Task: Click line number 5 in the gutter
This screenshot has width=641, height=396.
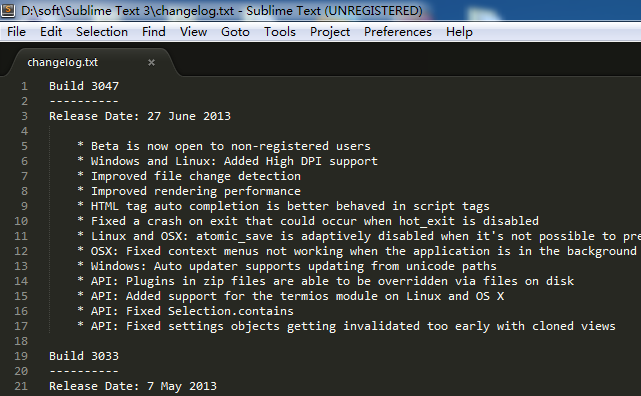Action: click(x=25, y=146)
